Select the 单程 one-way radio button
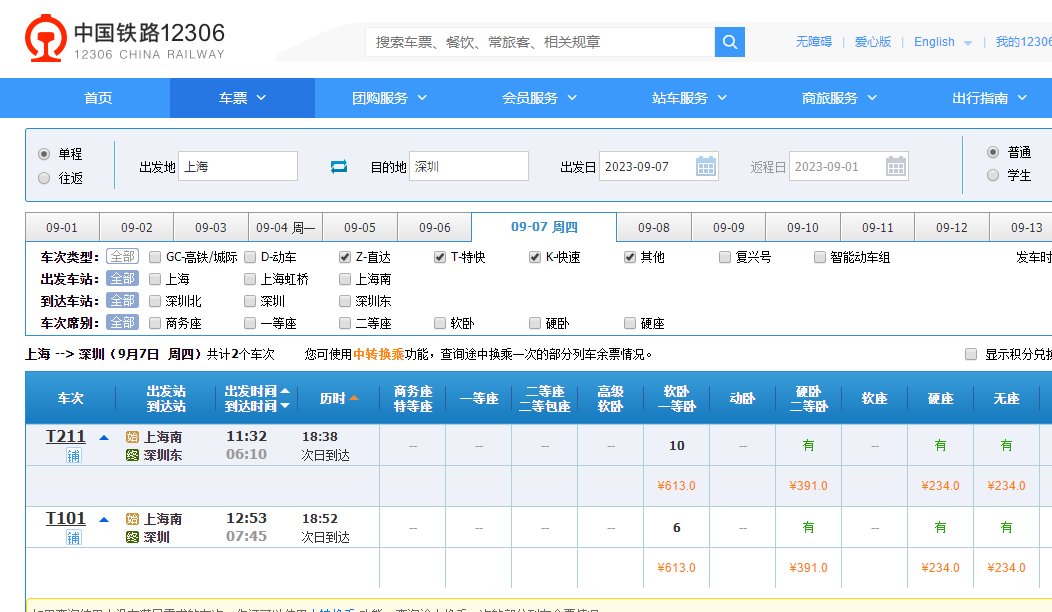Viewport: 1052px width, 612px height. point(44,154)
